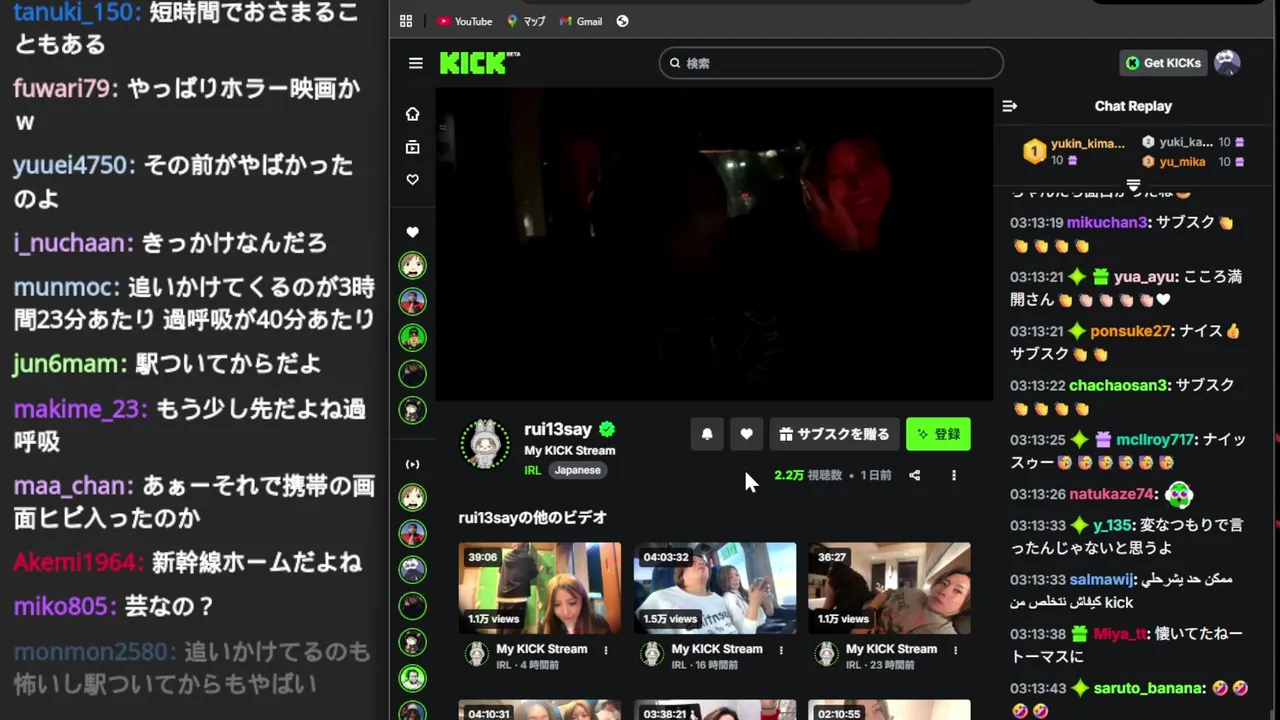Open the more options dots beside share

[953, 475]
